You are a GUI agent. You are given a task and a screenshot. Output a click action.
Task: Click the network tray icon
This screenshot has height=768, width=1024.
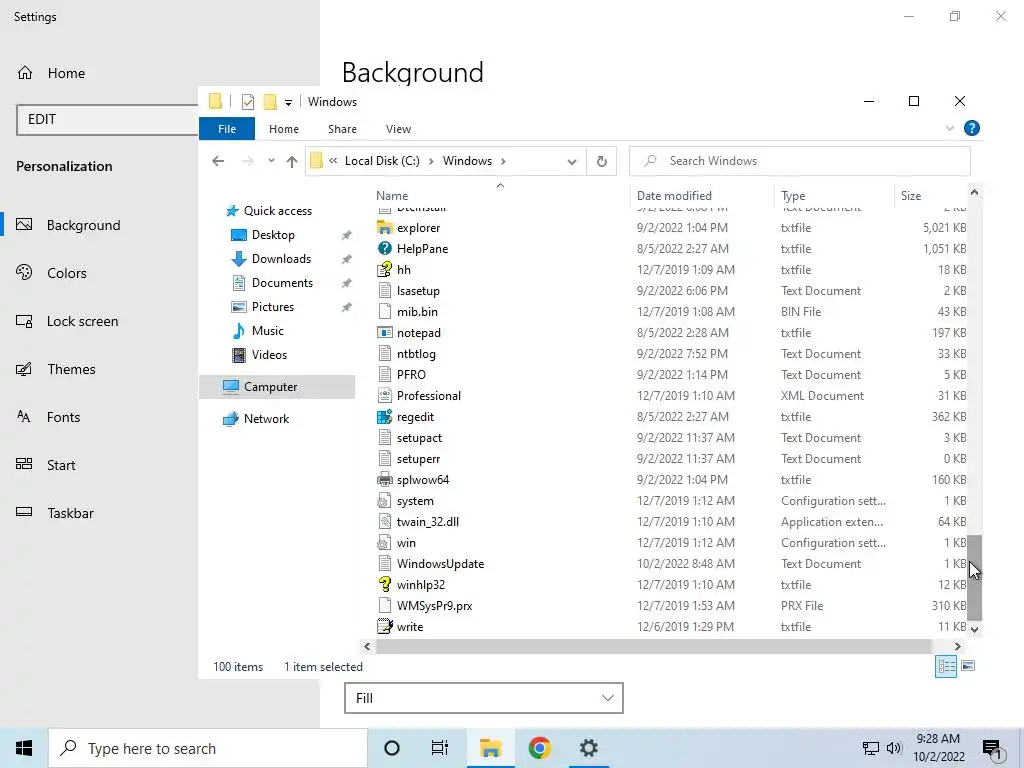pos(871,748)
